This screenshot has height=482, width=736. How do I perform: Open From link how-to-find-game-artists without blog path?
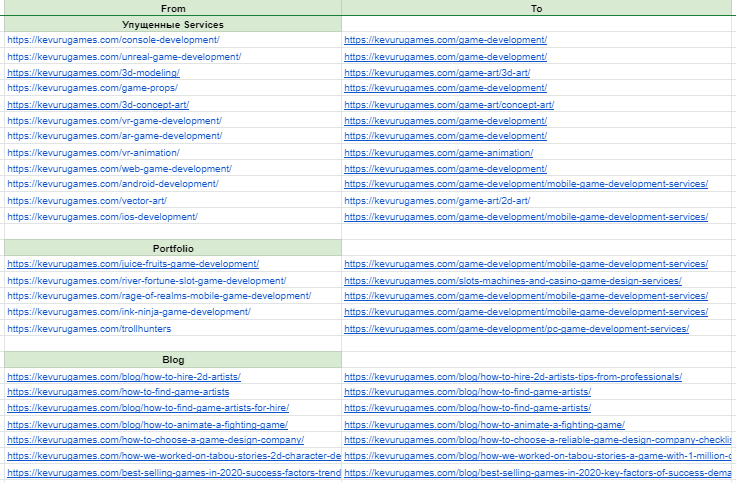pyautogui.click(x=118, y=391)
